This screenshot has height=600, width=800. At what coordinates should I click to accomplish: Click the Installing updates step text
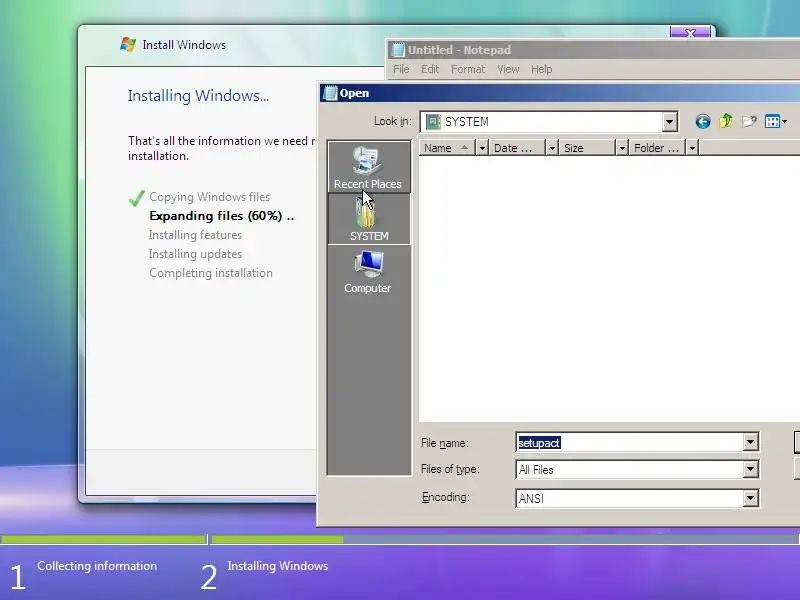click(195, 254)
